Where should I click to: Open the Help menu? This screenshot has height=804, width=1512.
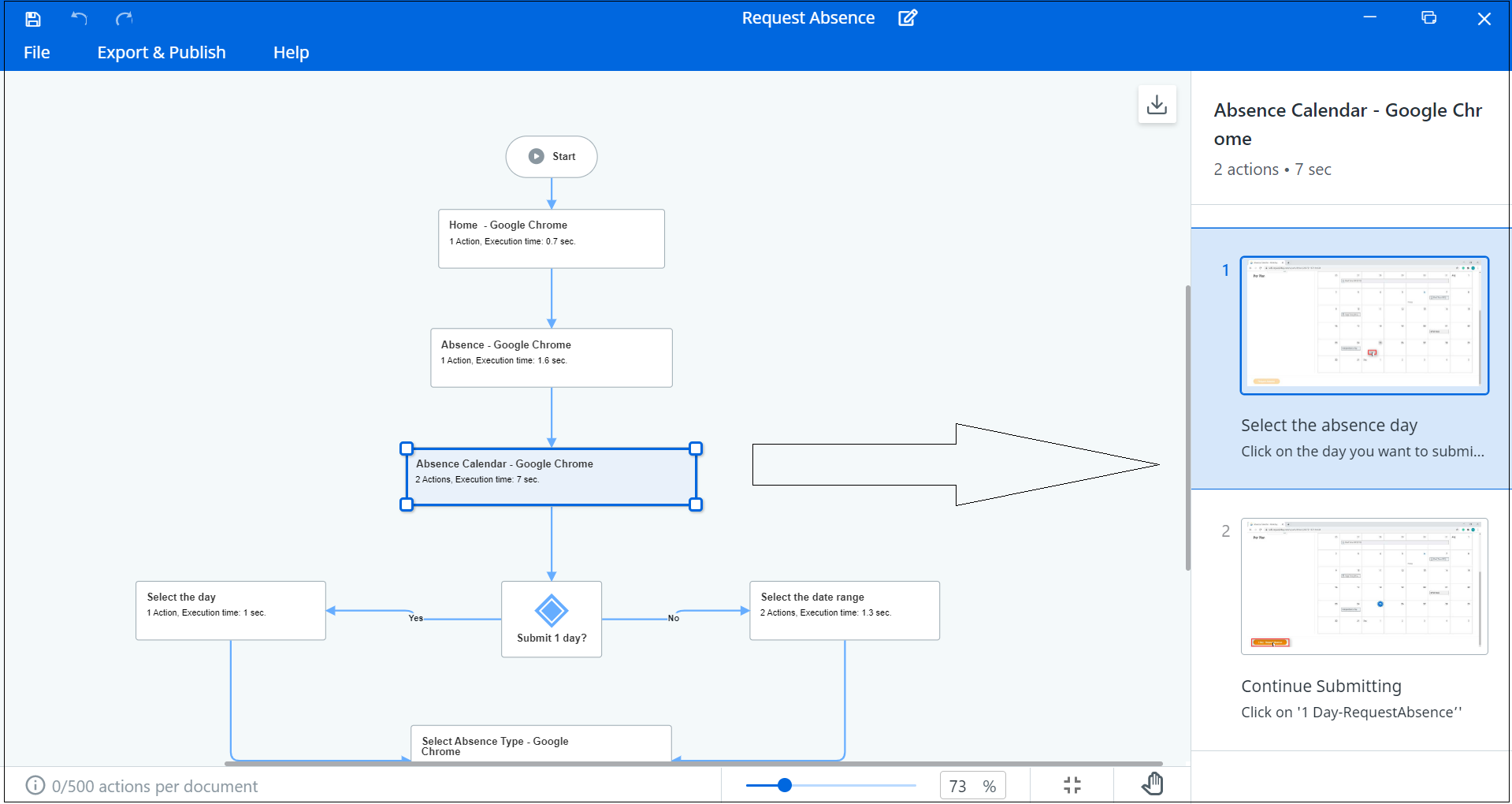tap(291, 53)
